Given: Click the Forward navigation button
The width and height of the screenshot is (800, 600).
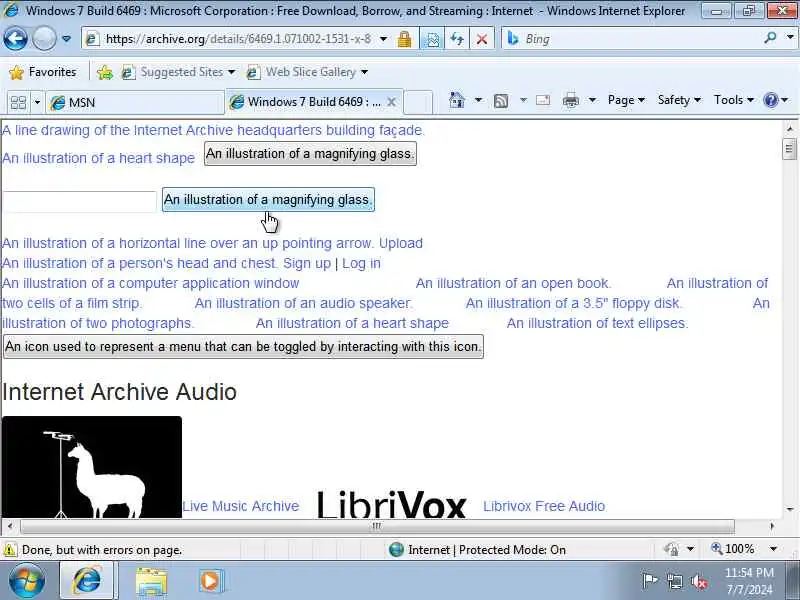Looking at the screenshot, I should (x=44, y=39).
